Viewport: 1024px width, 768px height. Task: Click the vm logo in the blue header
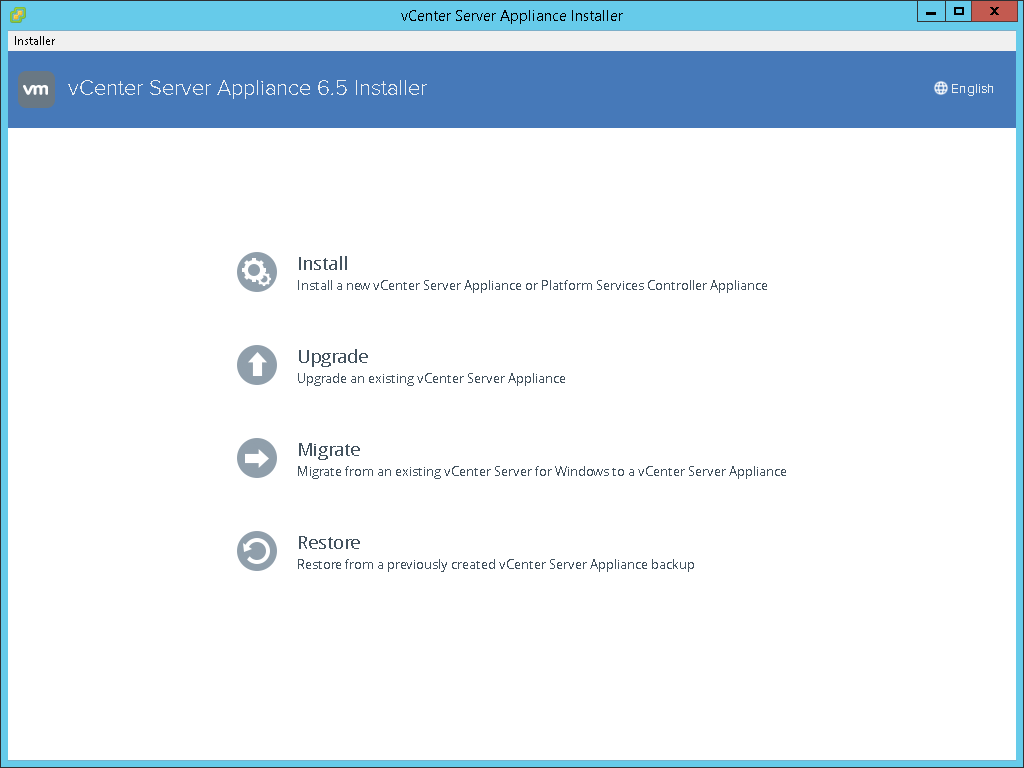tap(36, 88)
